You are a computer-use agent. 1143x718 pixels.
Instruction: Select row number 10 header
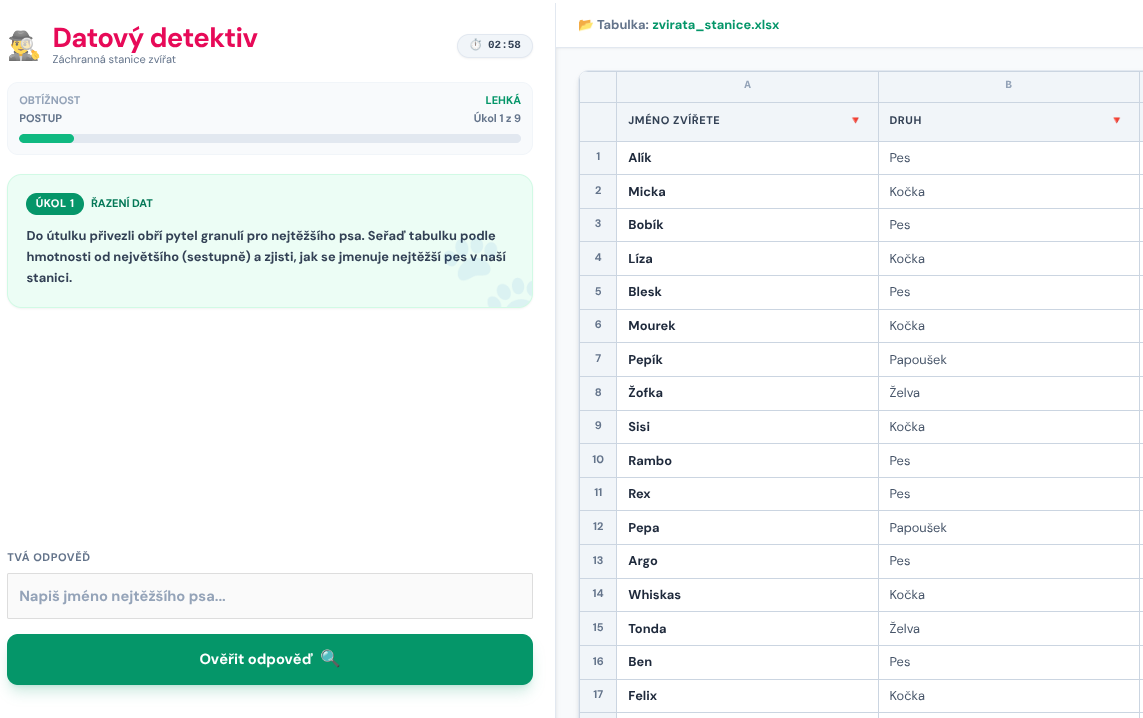[598, 460]
